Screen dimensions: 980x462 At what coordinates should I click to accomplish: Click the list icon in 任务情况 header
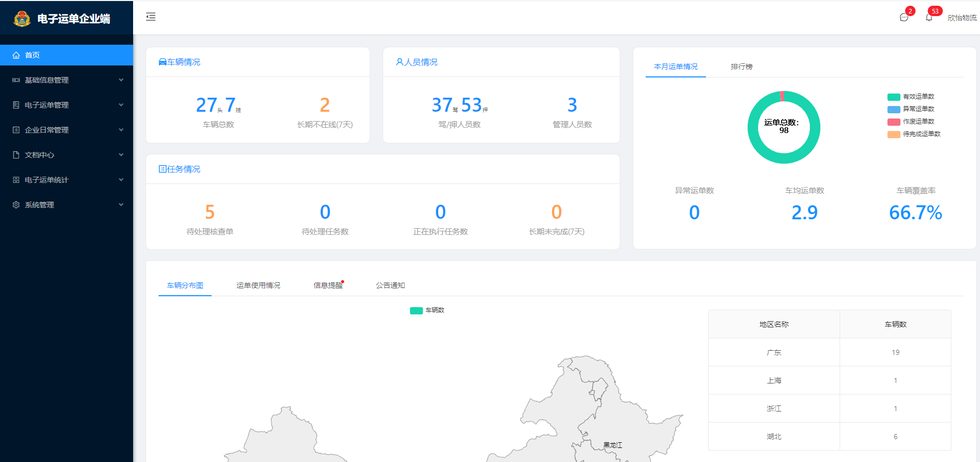[162, 169]
